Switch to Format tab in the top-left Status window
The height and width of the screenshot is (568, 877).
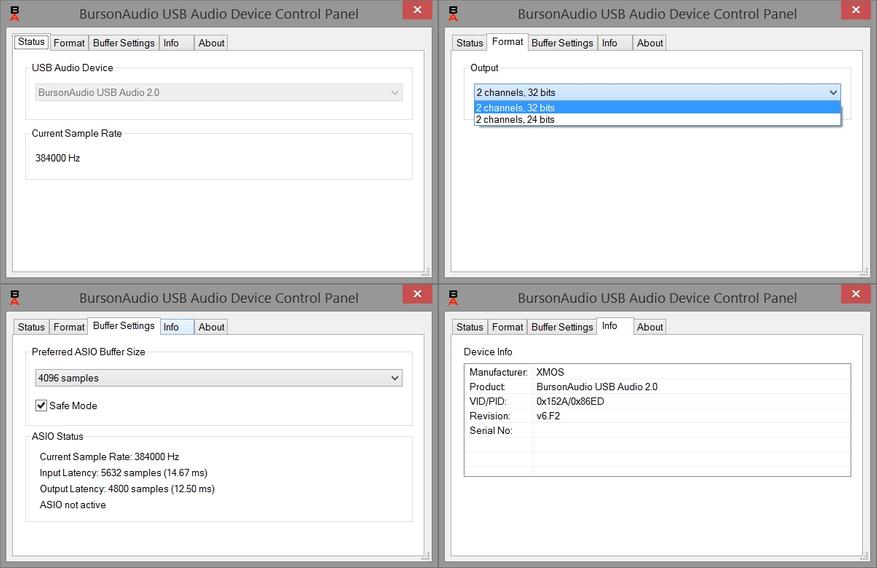tap(69, 43)
